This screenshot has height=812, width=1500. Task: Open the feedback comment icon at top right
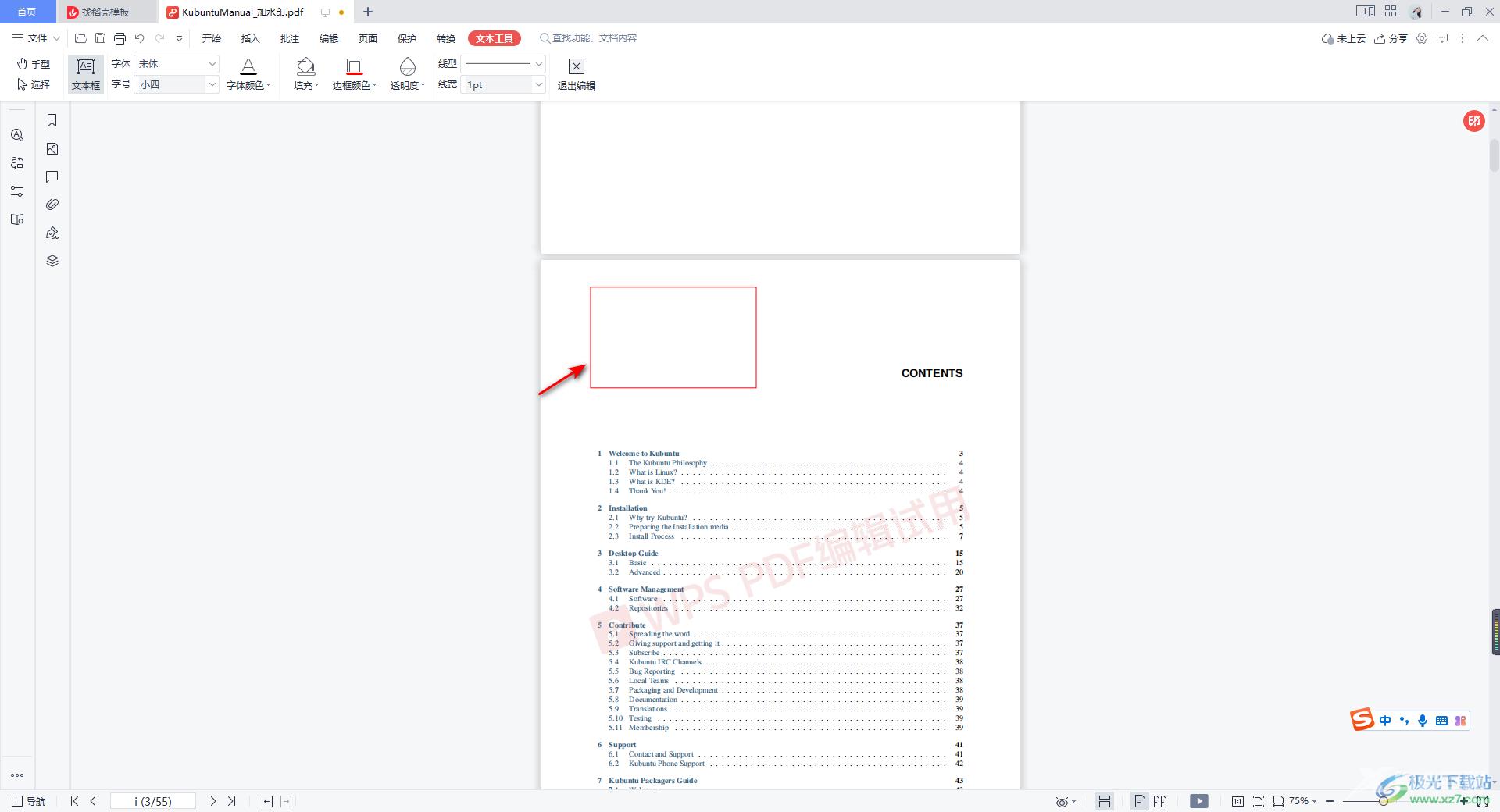1442,38
